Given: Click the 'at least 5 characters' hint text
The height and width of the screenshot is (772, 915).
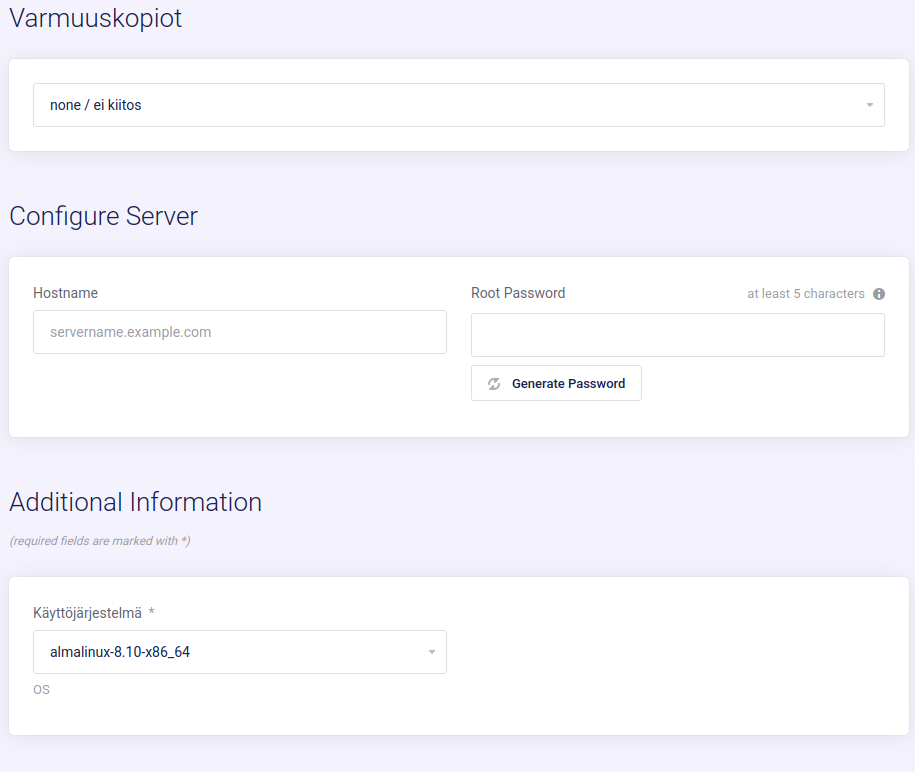Looking at the screenshot, I should [x=805, y=294].
